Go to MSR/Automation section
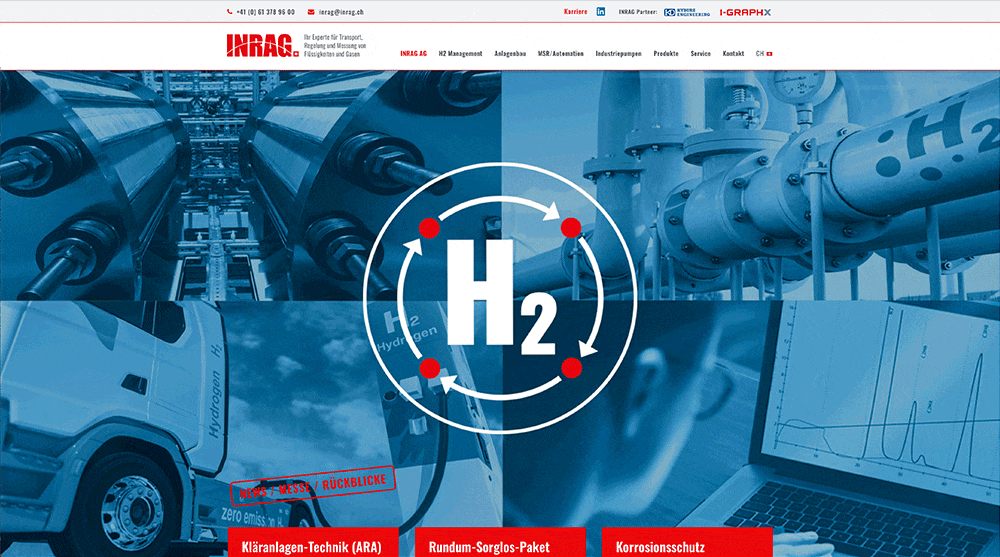 click(x=560, y=53)
